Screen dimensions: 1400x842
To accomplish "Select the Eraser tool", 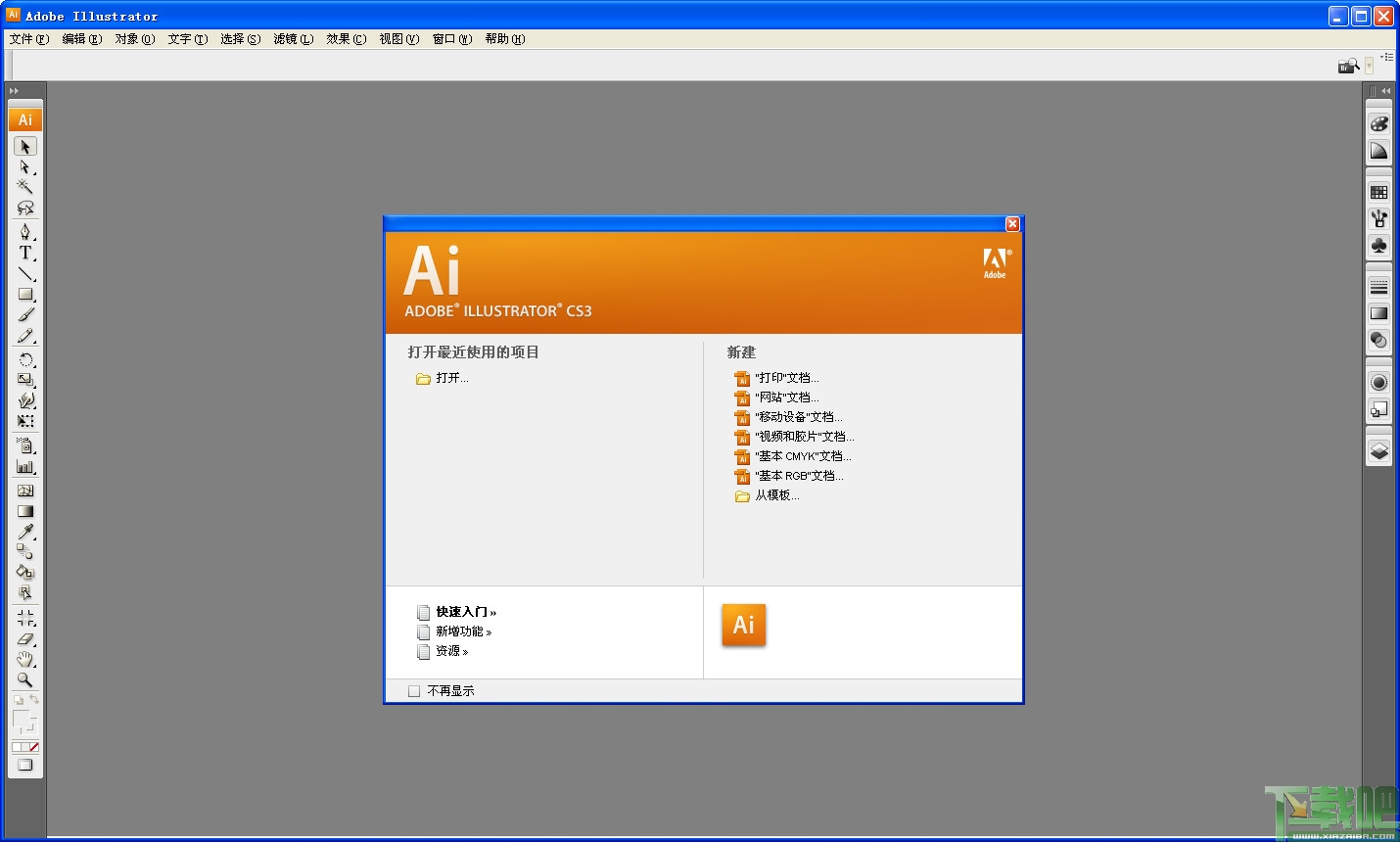I will pos(25,638).
